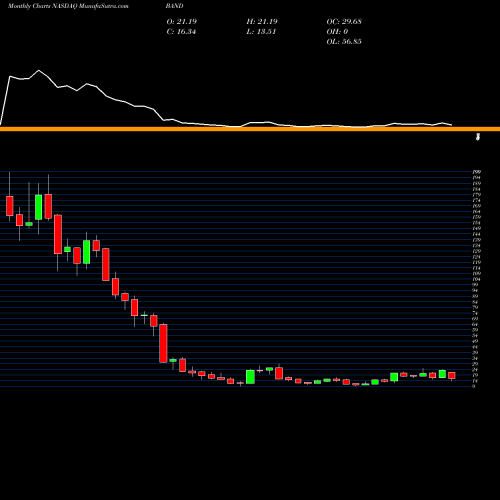Click the 199 price axis label

coord(477,172)
